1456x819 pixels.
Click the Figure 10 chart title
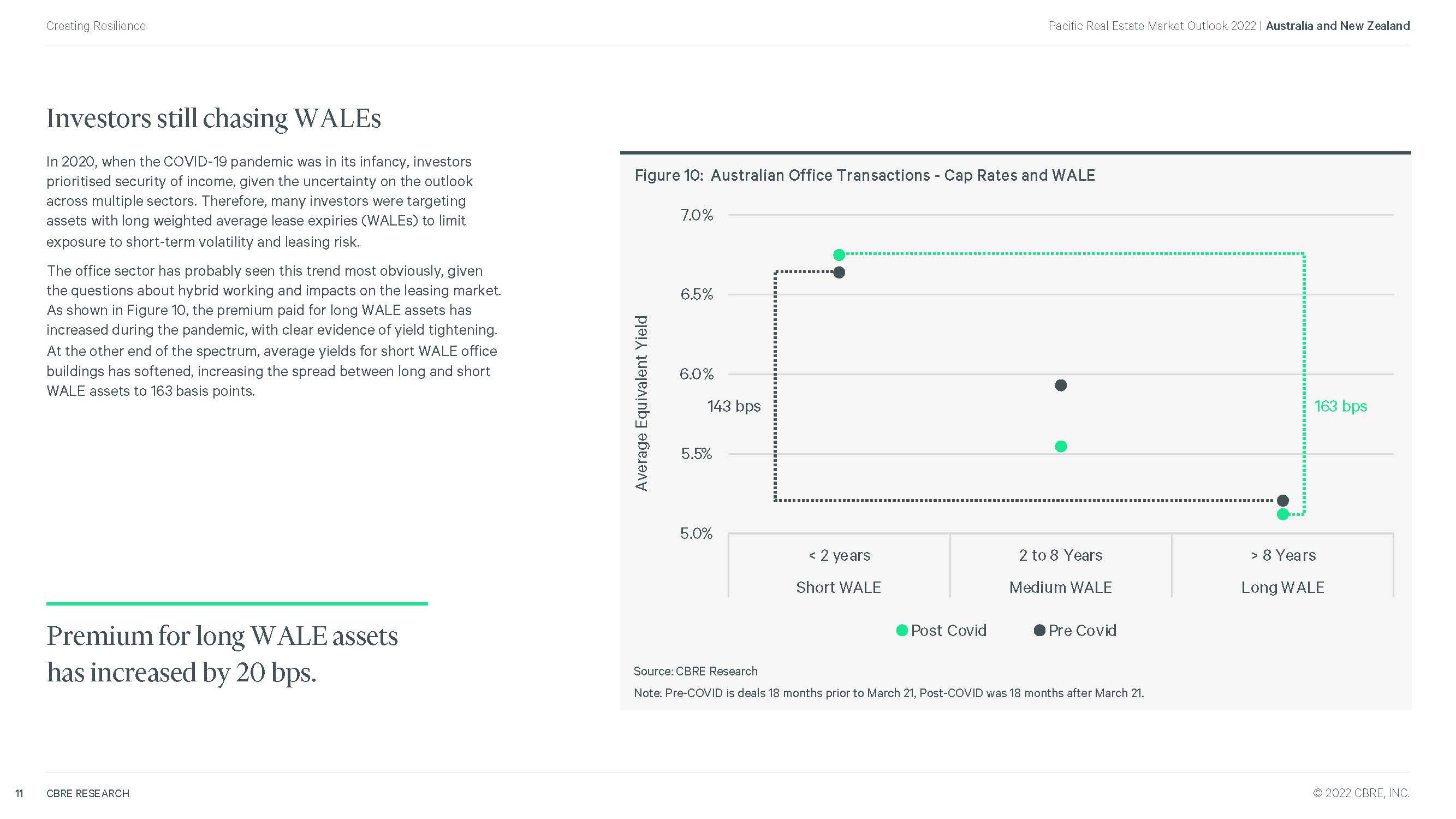coord(864,175)
